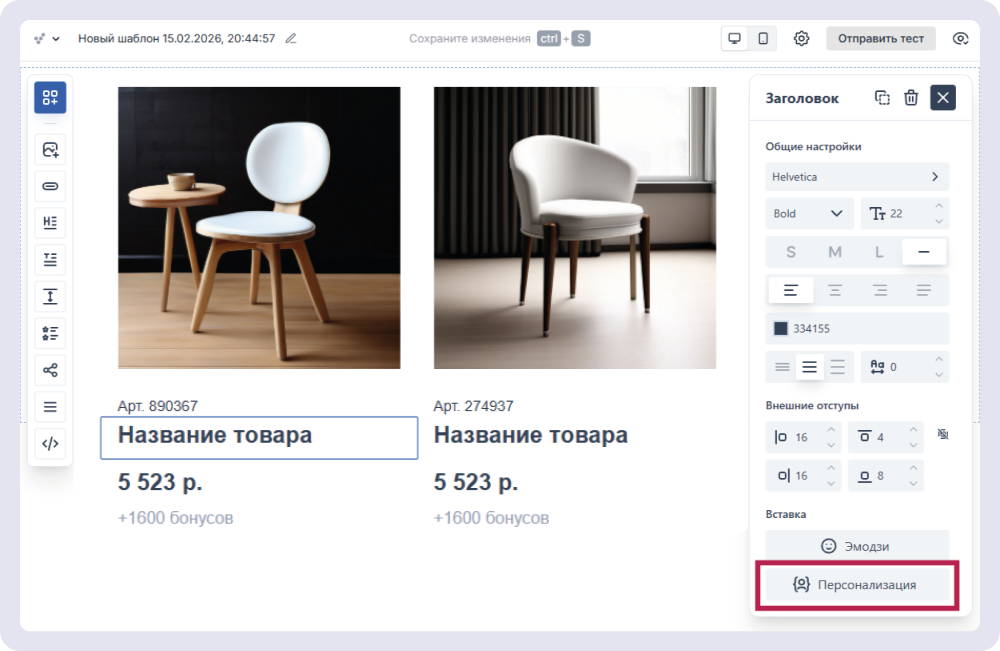Align text right
Image resolution: width=1000 pixels, height=651 pixels.
pyautogui.click(x=879, y=291)
